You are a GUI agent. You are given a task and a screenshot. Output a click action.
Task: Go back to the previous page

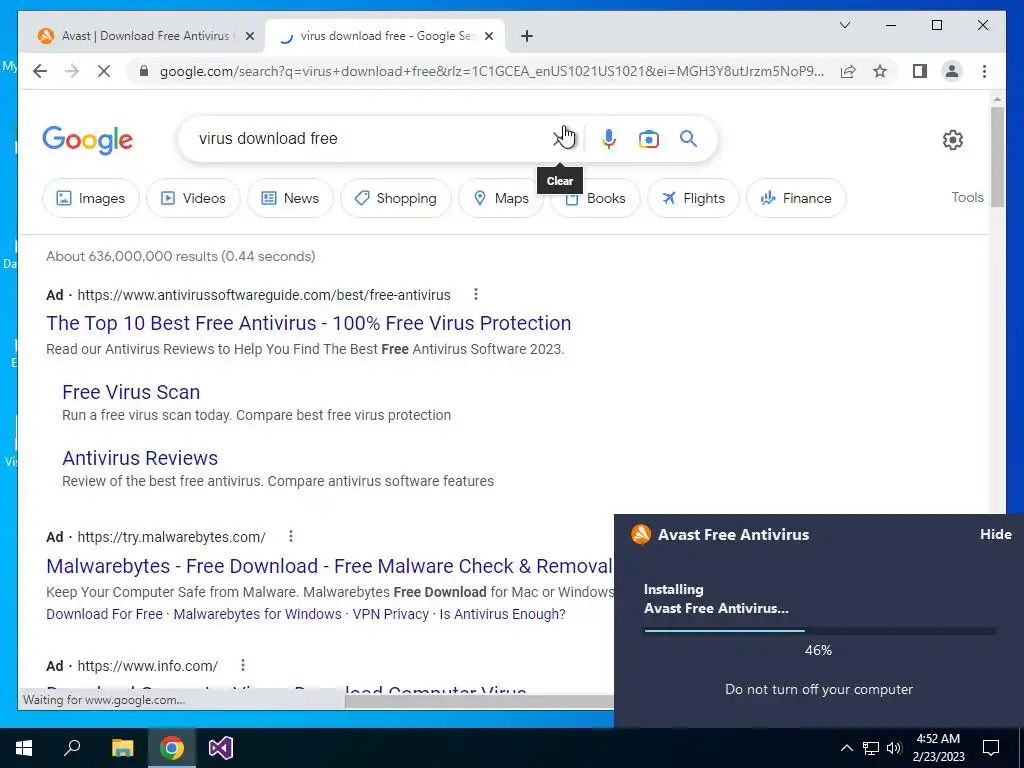(x=40, y=71)
